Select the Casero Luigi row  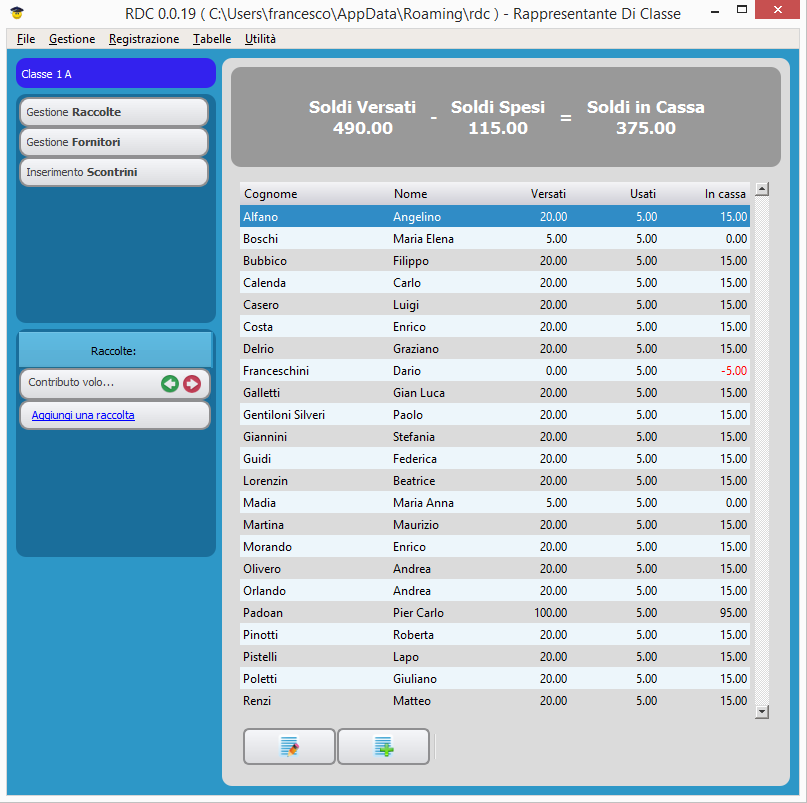495,305
